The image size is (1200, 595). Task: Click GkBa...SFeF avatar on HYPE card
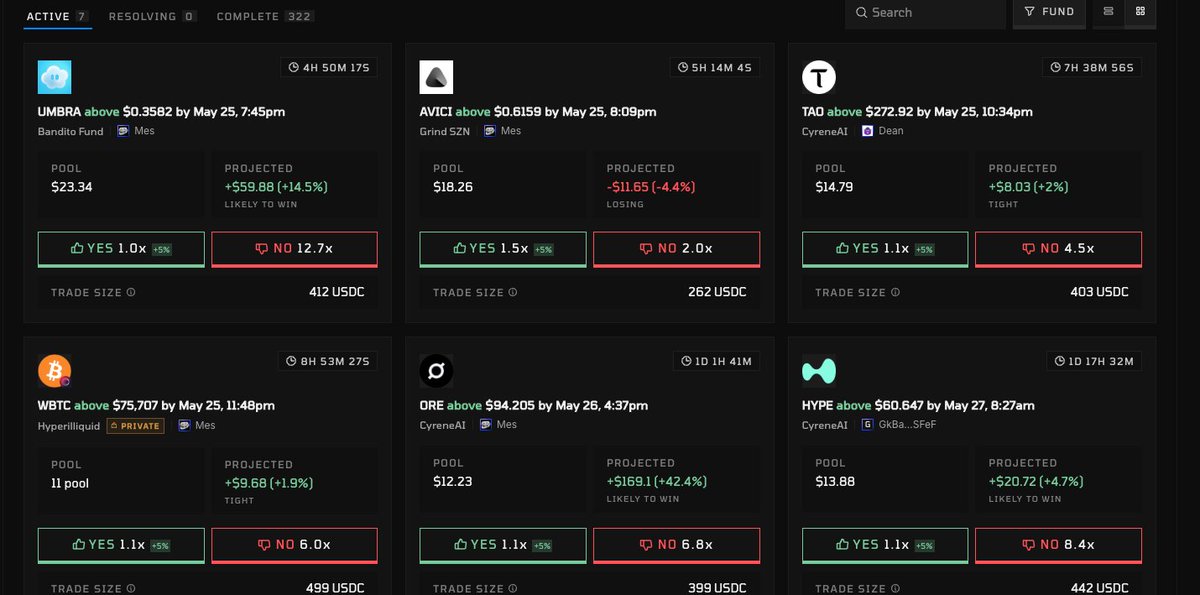click(868, 425)
